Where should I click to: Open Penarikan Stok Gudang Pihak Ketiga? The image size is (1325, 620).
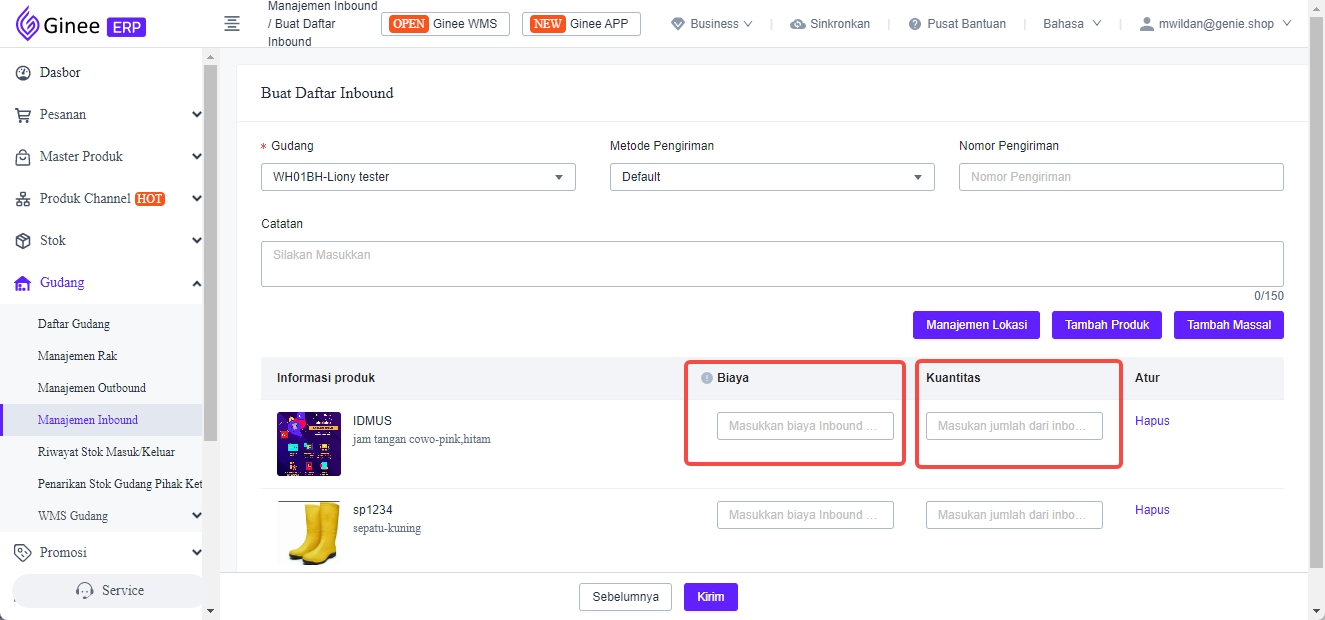tap(120, 484)
